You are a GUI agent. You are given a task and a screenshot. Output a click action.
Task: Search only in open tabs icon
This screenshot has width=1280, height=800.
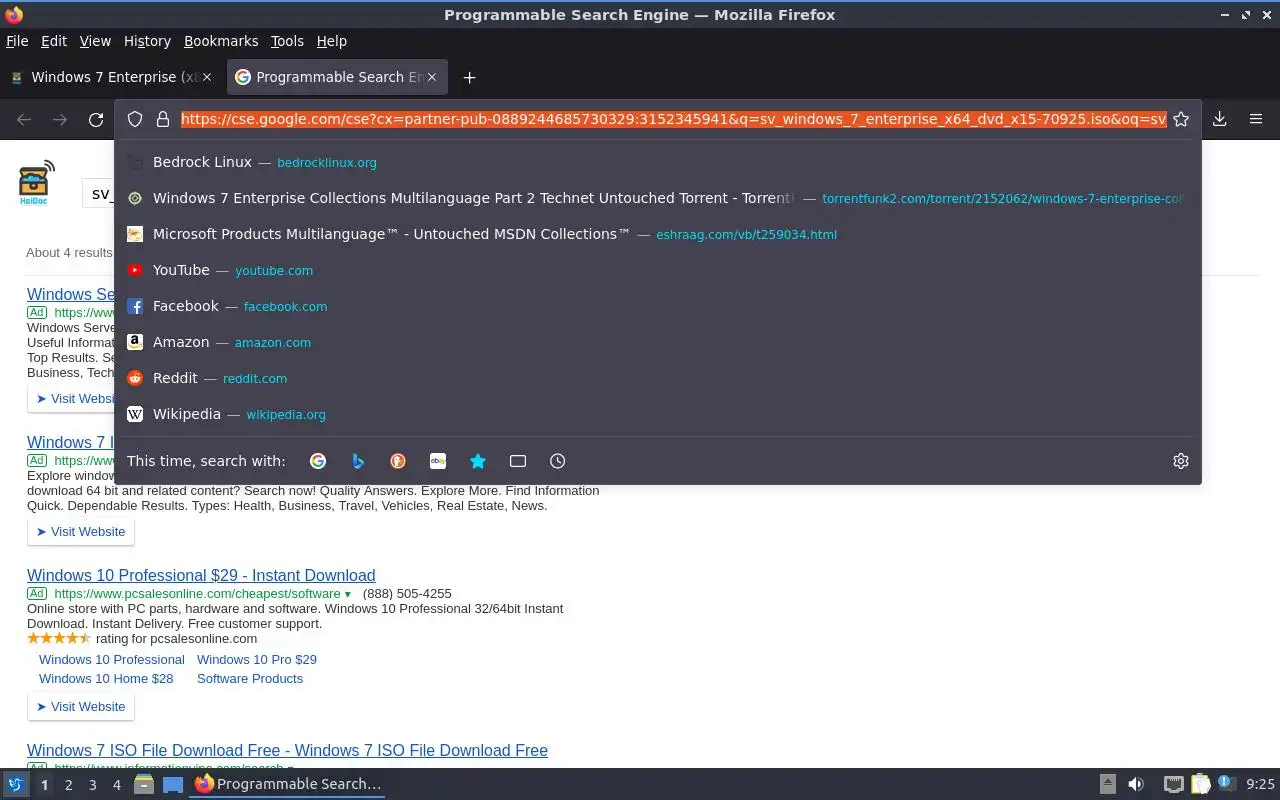click(518, 461)
